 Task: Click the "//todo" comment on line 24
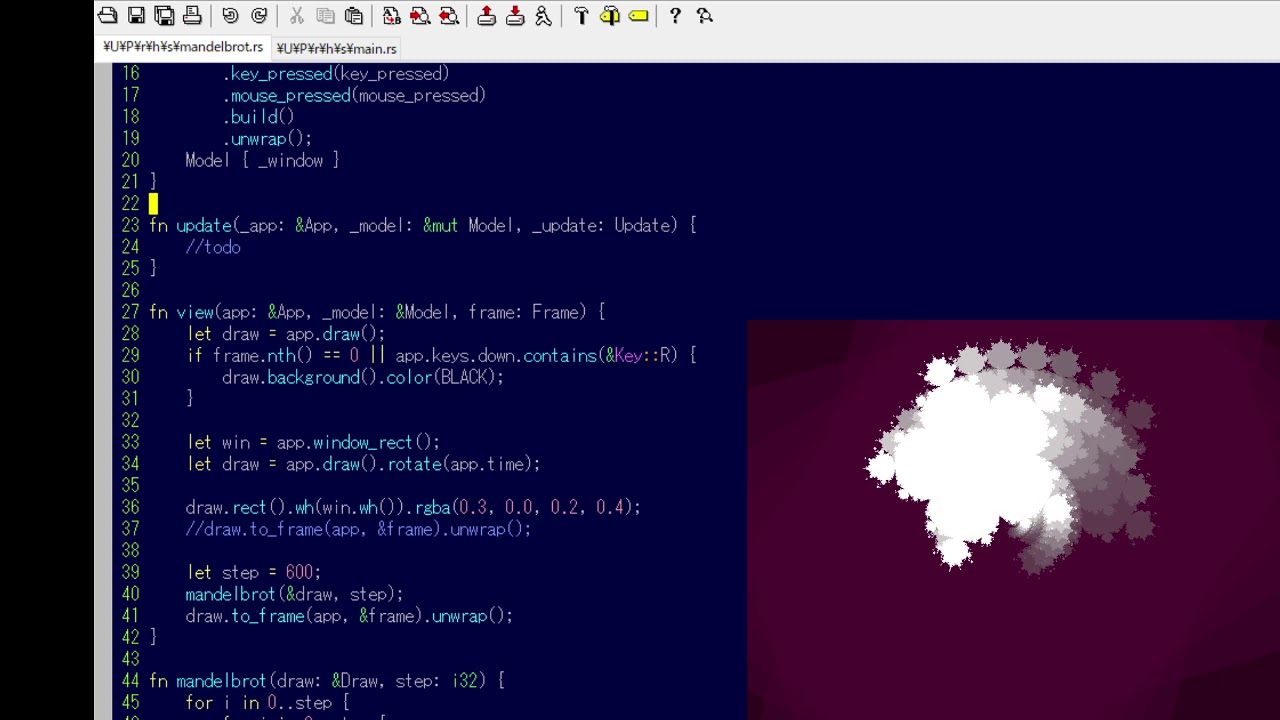[213, 247]
